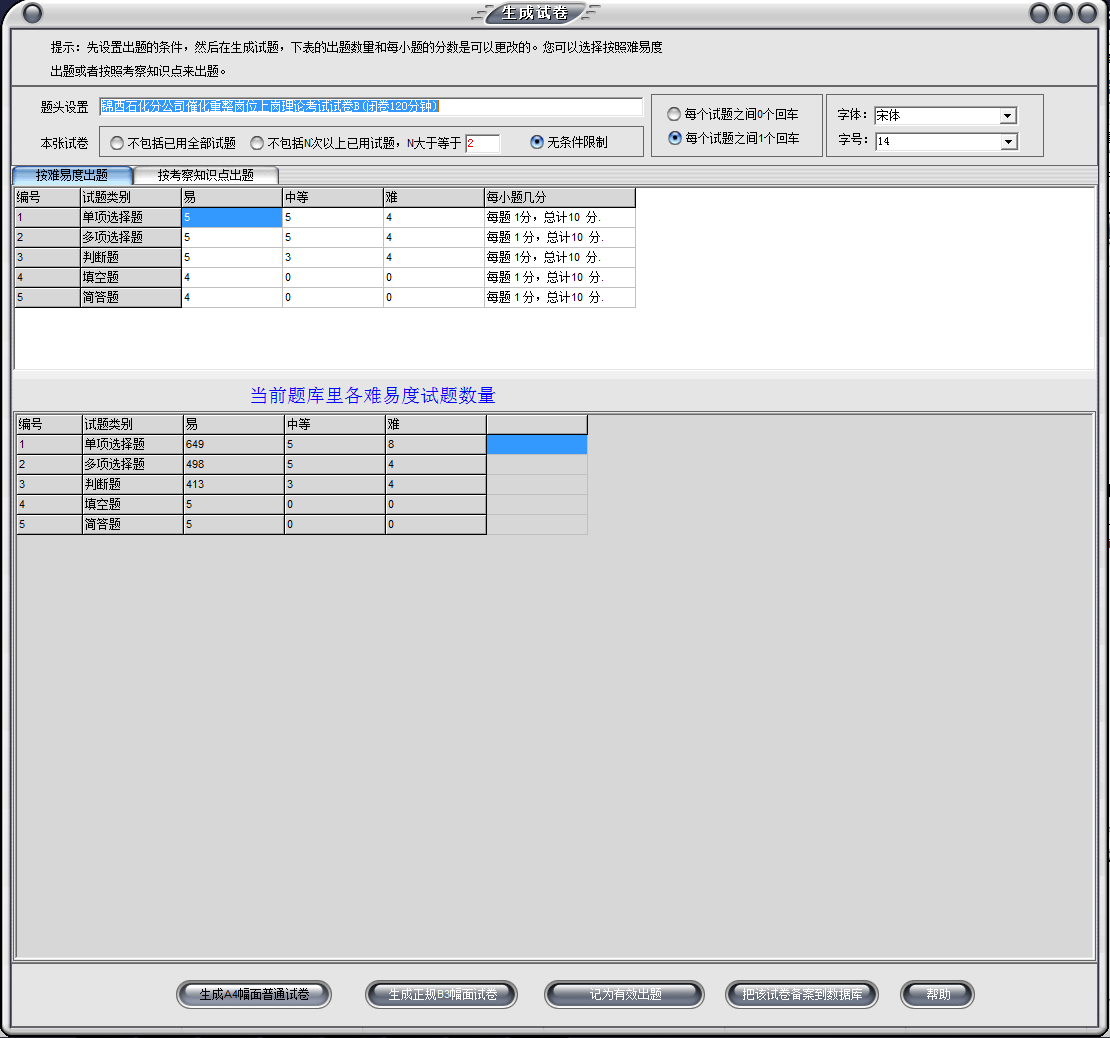This screenshot has height=1038, width=1110.
Task: Select 易 cell for 单项选择题 in top table
Action: (x=231, y=217)
